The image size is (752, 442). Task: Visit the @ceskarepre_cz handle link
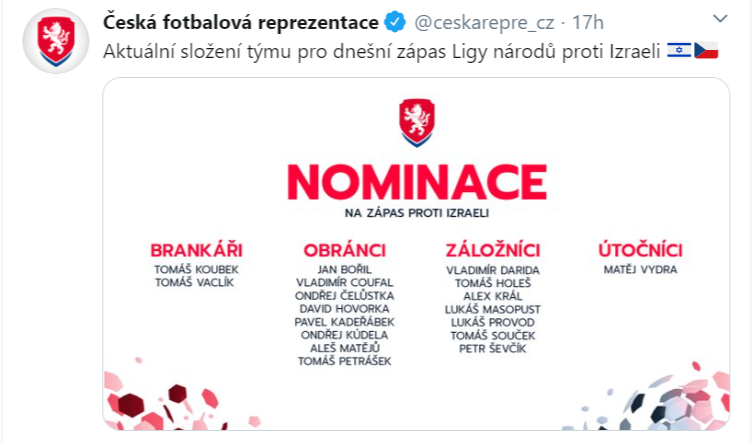pyautogui.click(x=480, y=21)
